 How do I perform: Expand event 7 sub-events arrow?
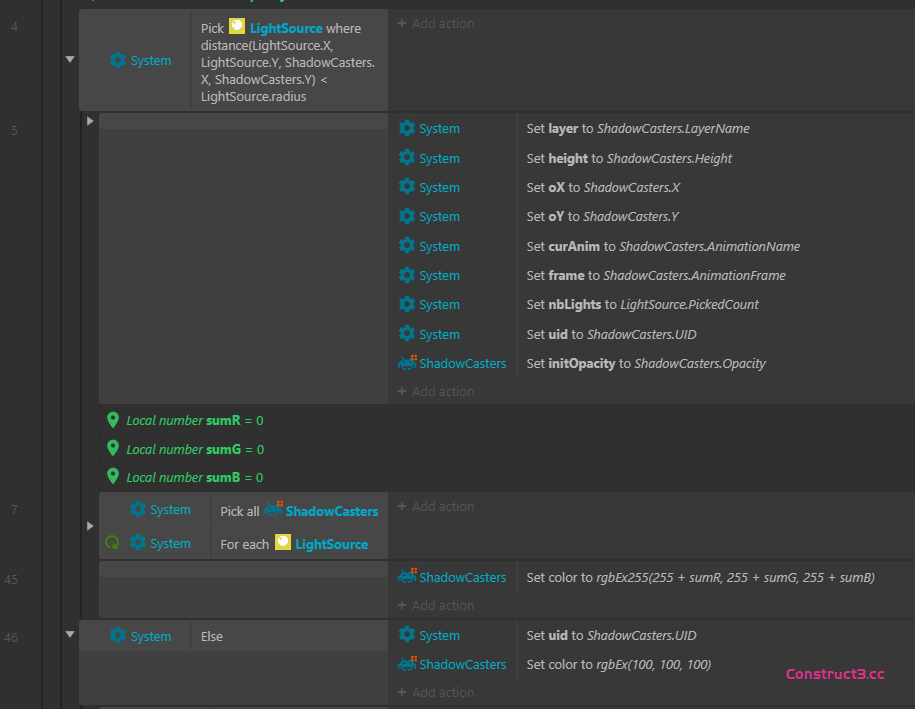90,526
